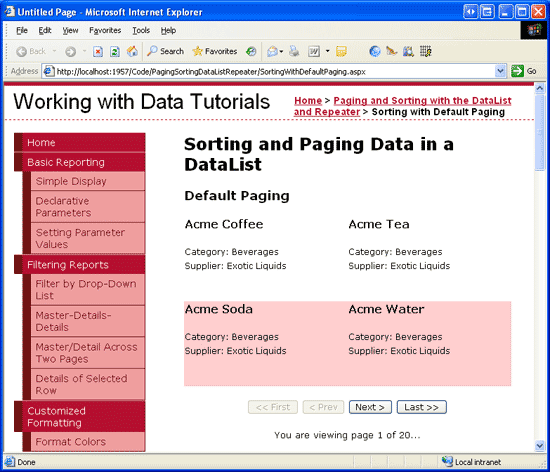The height and width of the screenshot is (472, 550).
Task: Click the Next > paging button
Action: (370, 407)
